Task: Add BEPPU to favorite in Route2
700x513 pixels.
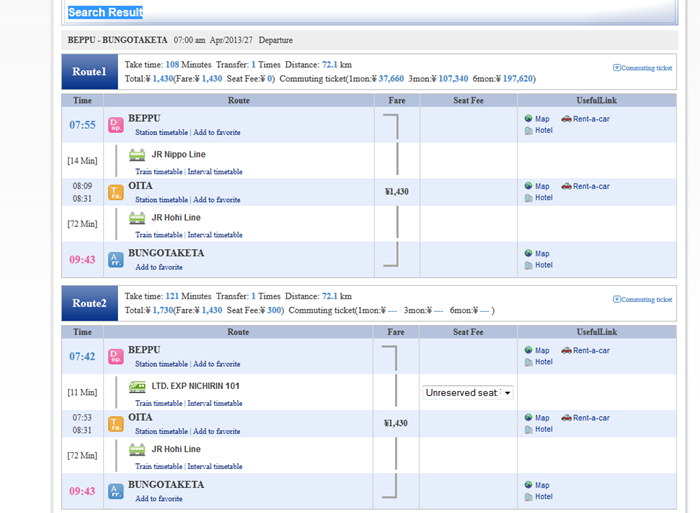Action: (217, 364)
